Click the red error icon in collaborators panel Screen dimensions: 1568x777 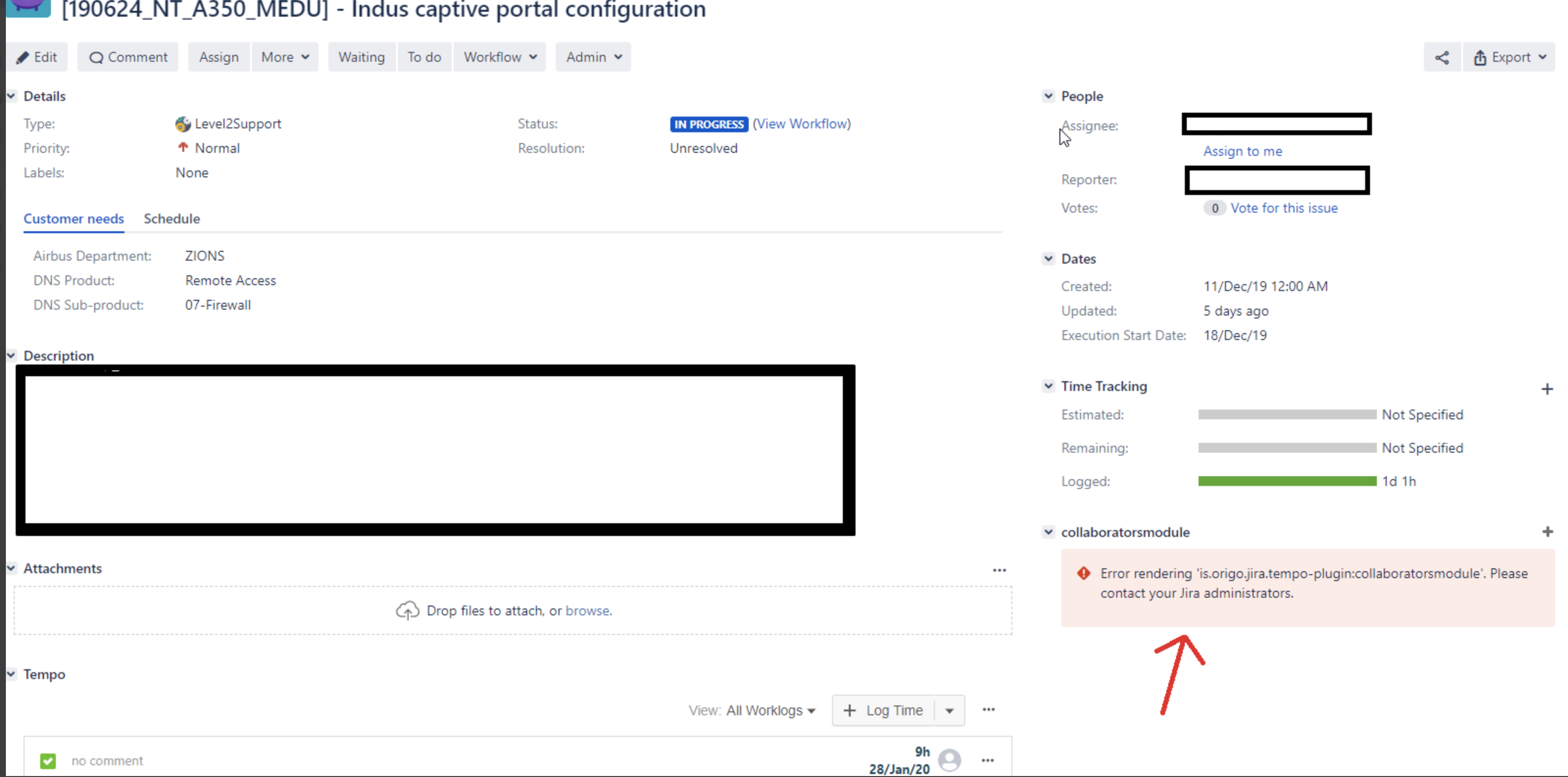(1083, 573)
